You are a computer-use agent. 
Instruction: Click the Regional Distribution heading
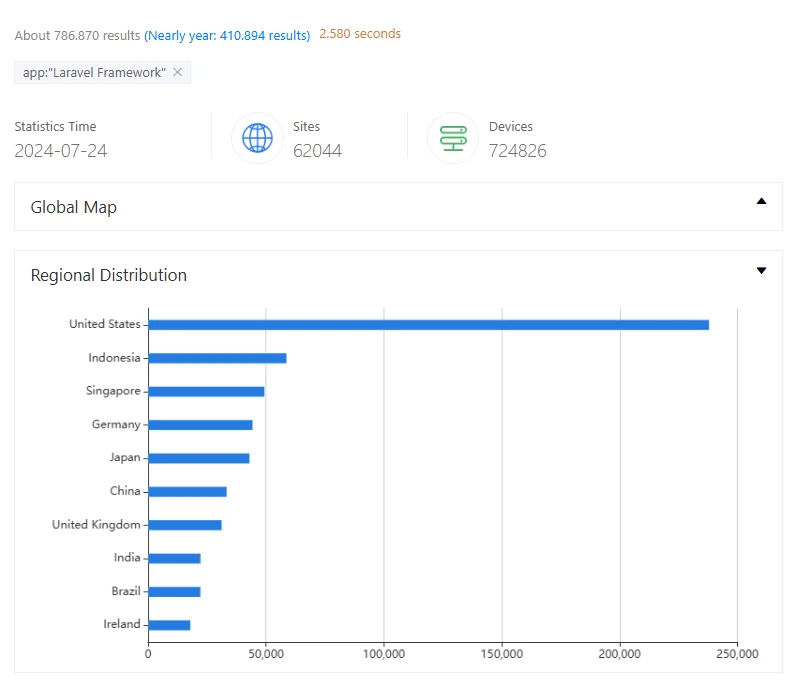pyautogui.click(x=108, y=275)
